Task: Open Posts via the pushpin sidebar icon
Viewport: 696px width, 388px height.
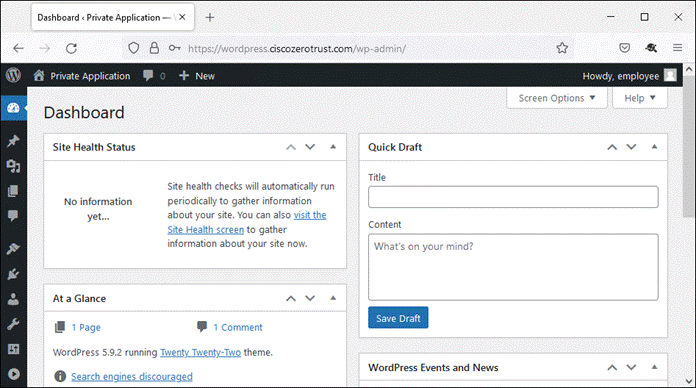Action: coord(13,141)
